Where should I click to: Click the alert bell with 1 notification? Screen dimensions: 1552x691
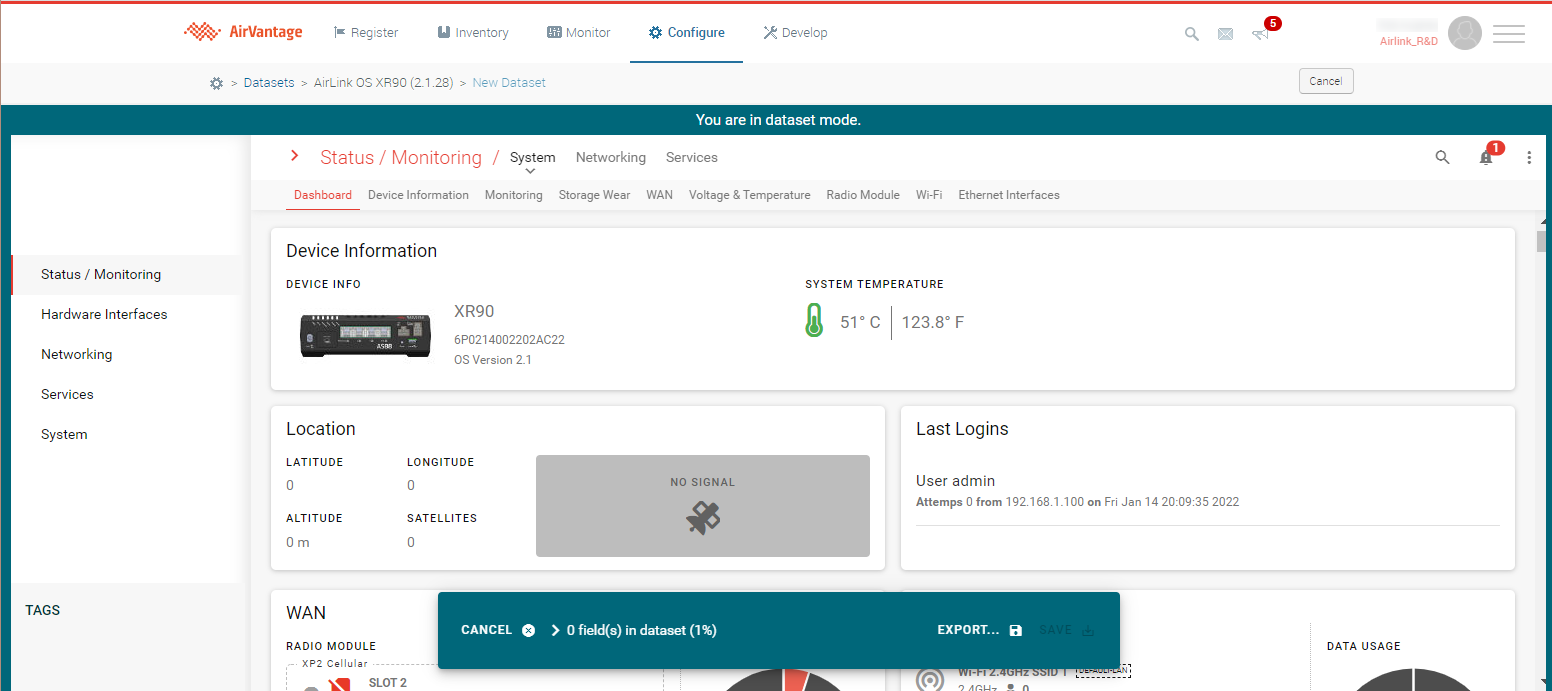[x=1486, y=157]
